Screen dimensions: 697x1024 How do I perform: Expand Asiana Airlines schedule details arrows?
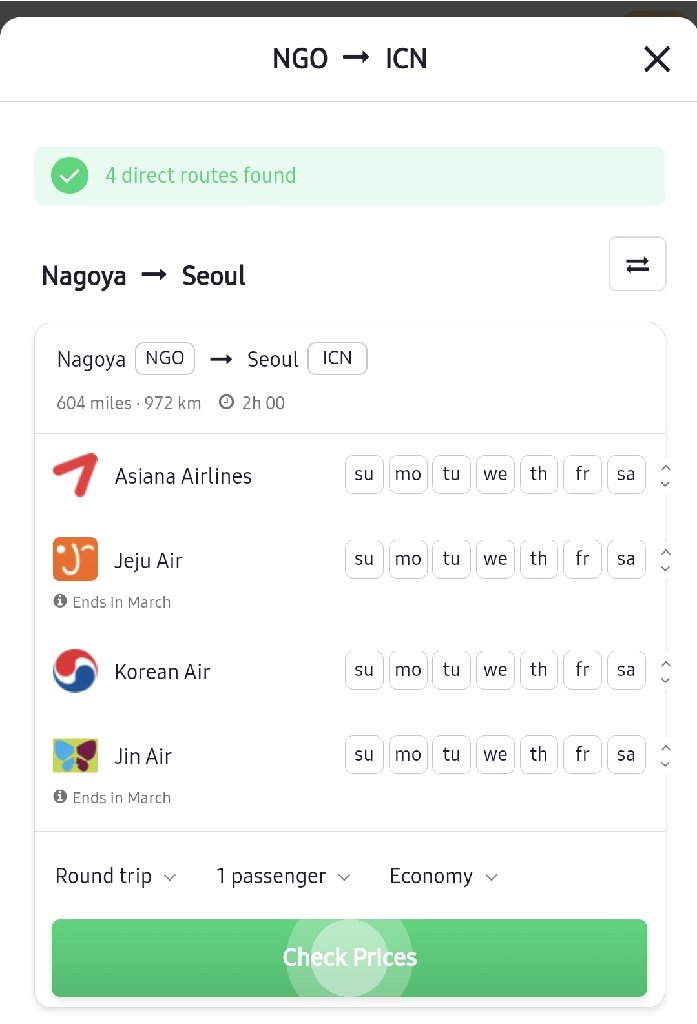click(x=666, y=475)
